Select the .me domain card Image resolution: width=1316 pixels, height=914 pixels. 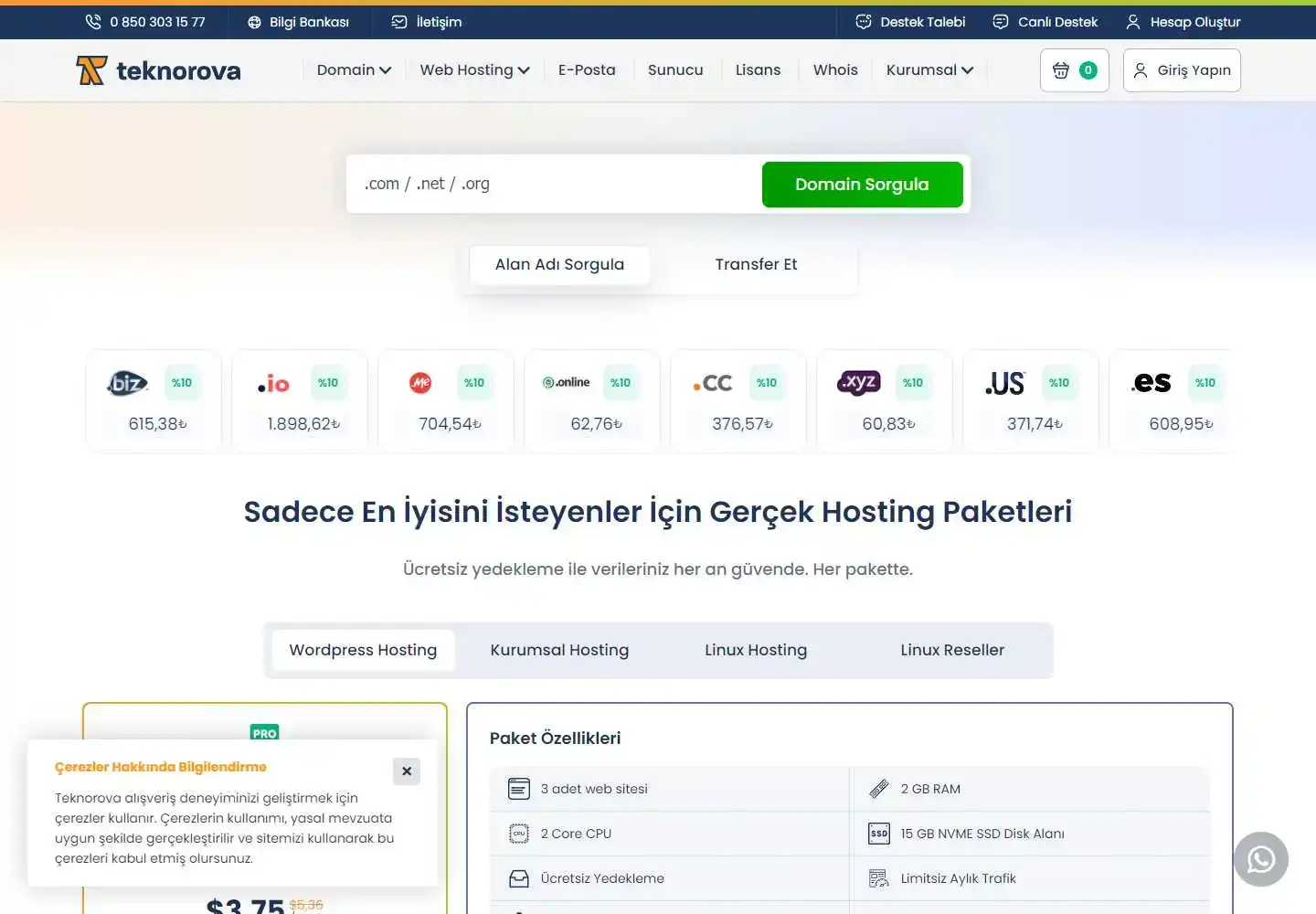pos(446,401)
